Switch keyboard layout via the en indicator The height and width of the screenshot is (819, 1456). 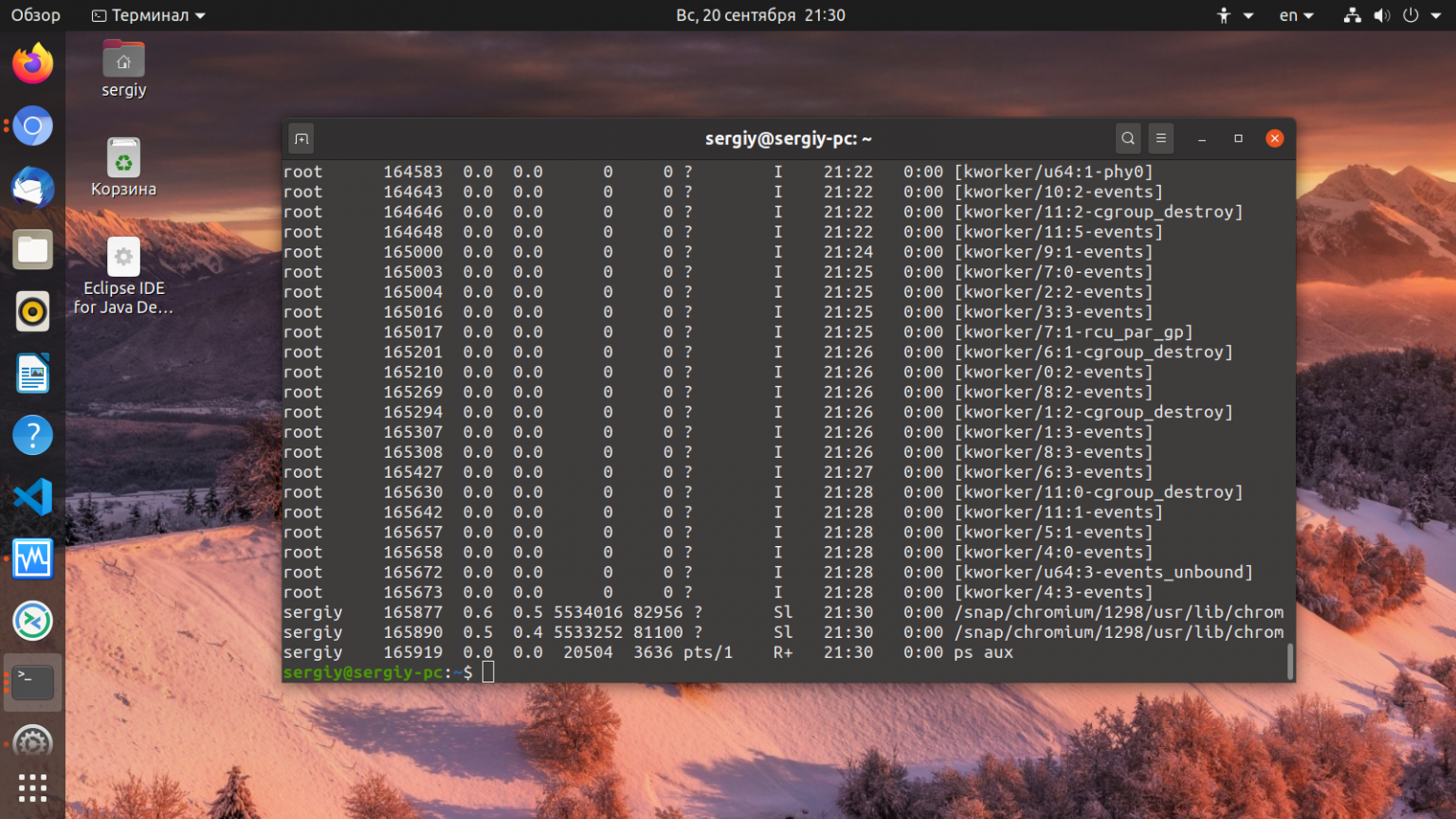click(1291, 15)
